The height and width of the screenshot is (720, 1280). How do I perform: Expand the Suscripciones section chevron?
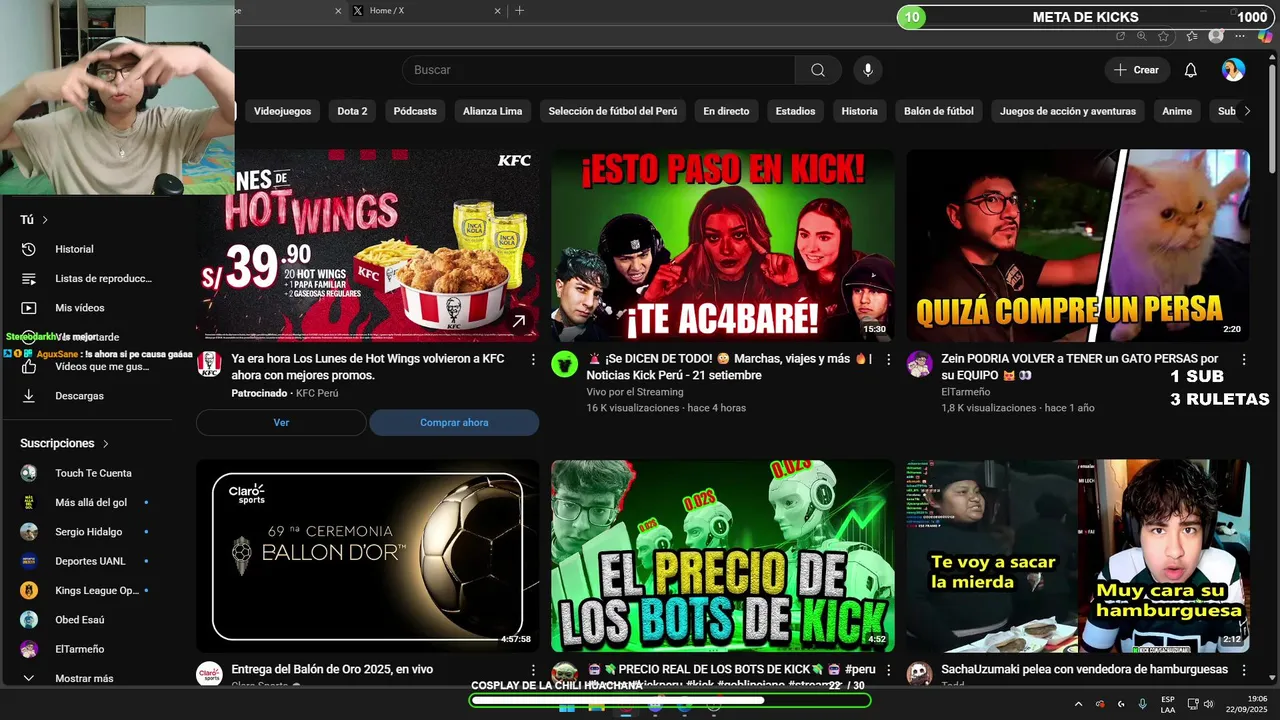pos(106,443)
